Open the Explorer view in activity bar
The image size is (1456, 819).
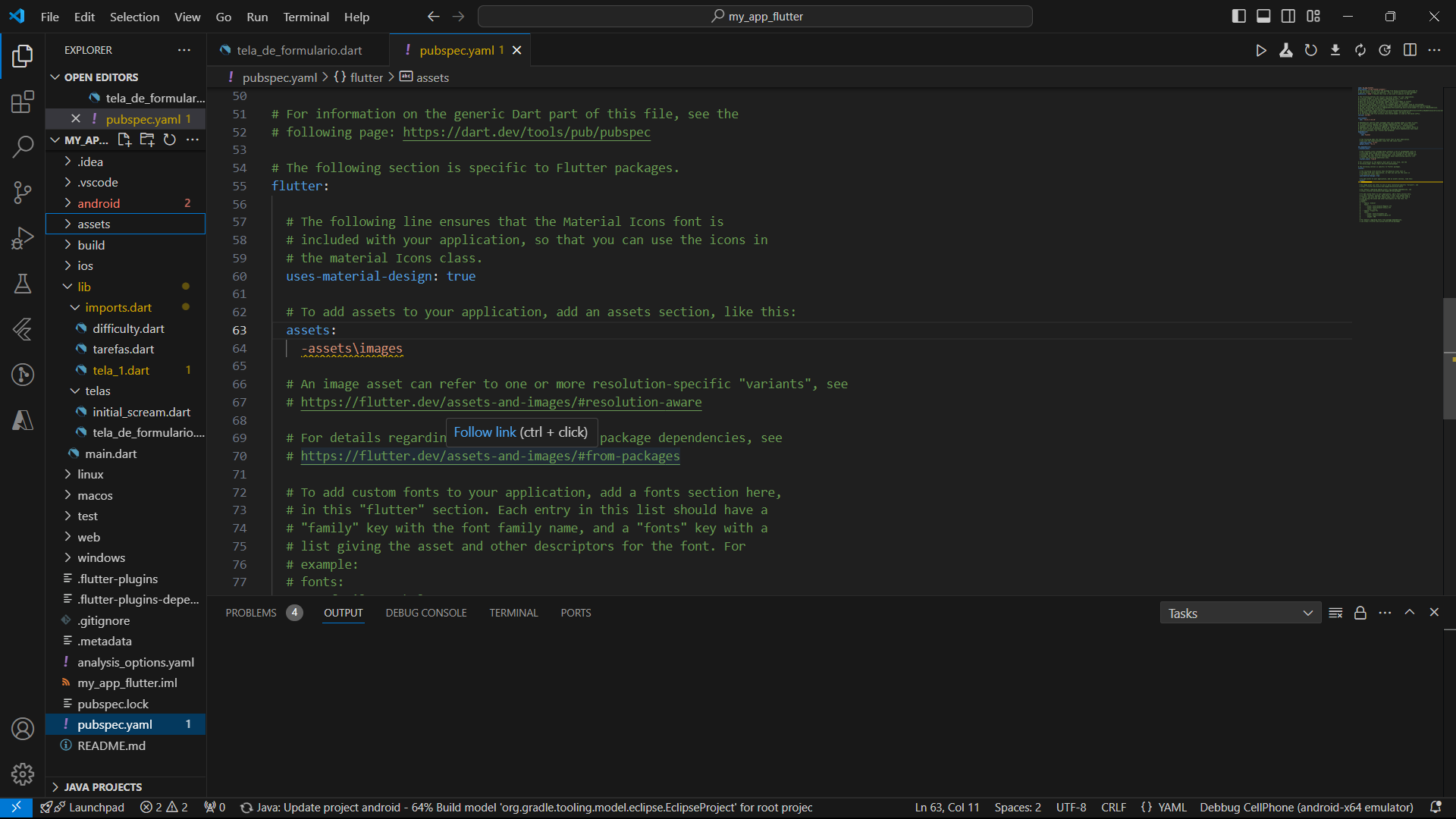23,56
